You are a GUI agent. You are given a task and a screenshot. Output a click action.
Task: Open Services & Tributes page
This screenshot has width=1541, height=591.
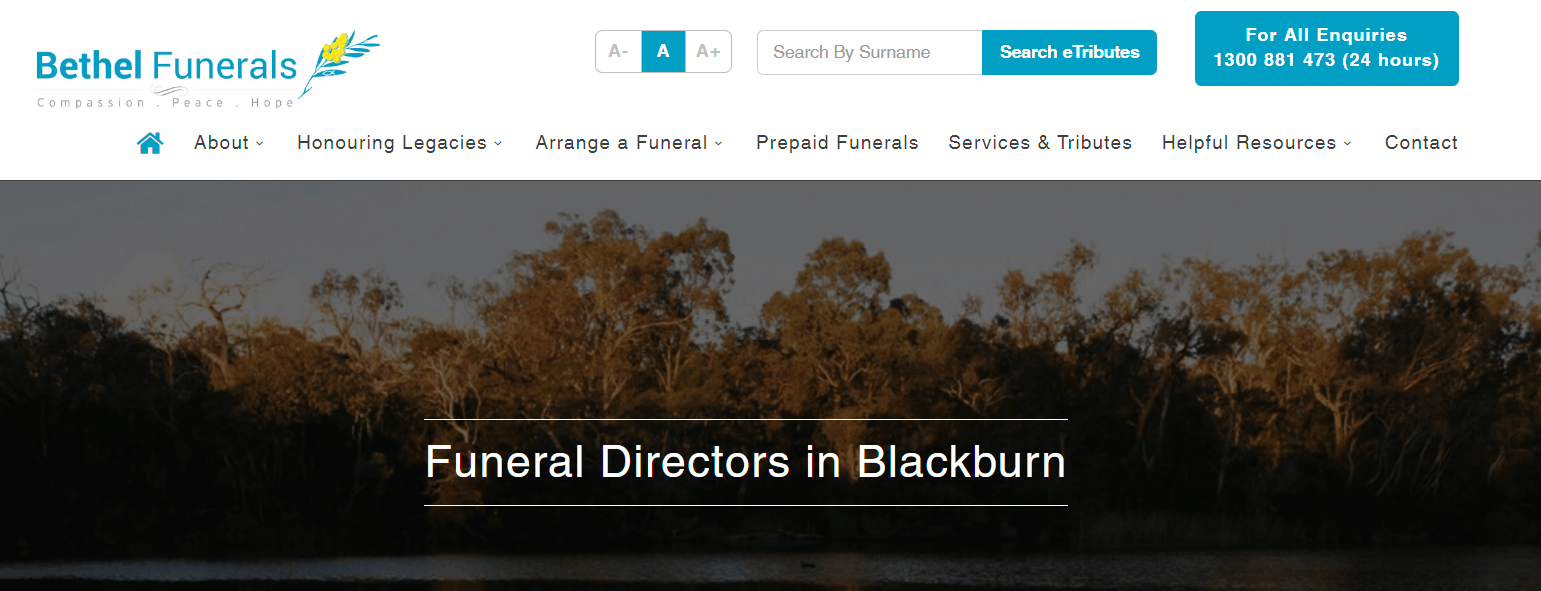click(1040, 143)
